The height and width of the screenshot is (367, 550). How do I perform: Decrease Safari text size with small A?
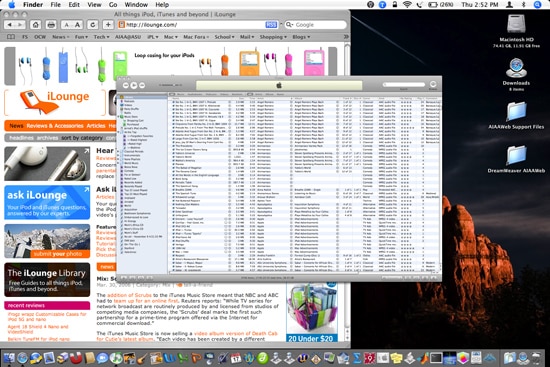tap(67, 25)
